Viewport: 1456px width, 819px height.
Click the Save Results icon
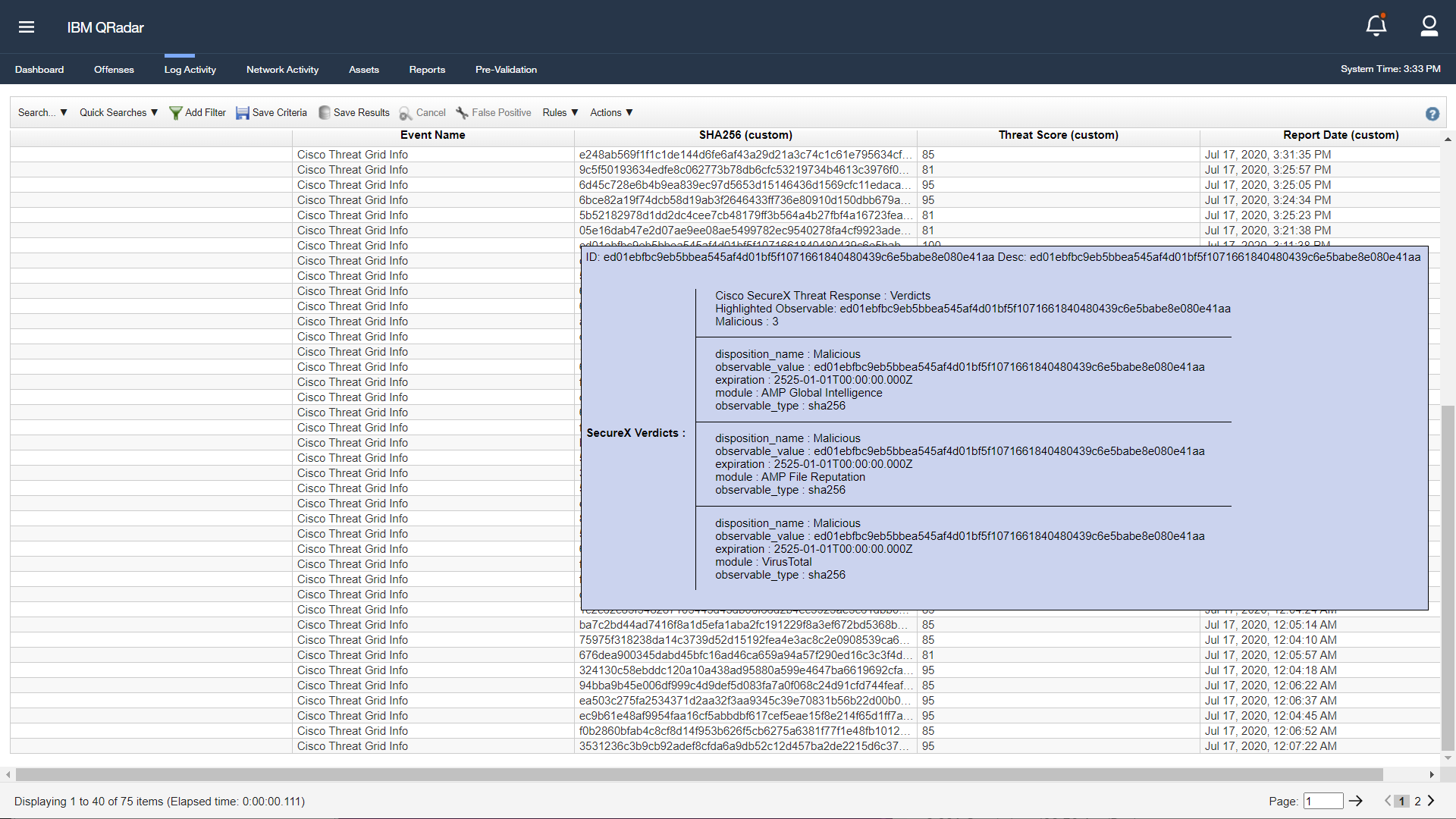pyautogui.click(x=325, y=113)
